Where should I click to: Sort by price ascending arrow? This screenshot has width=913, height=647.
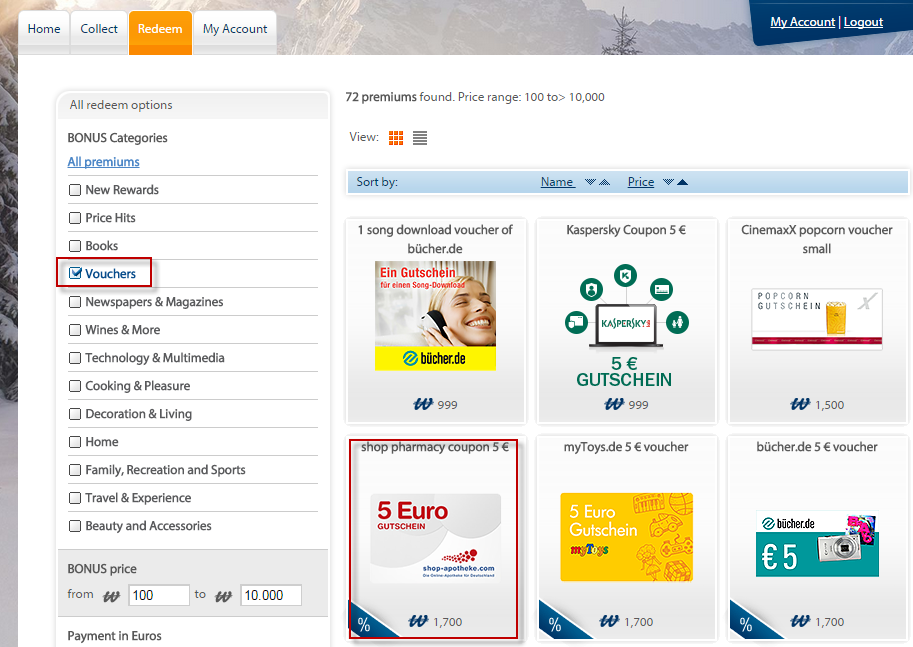click(x=682, y=182)
